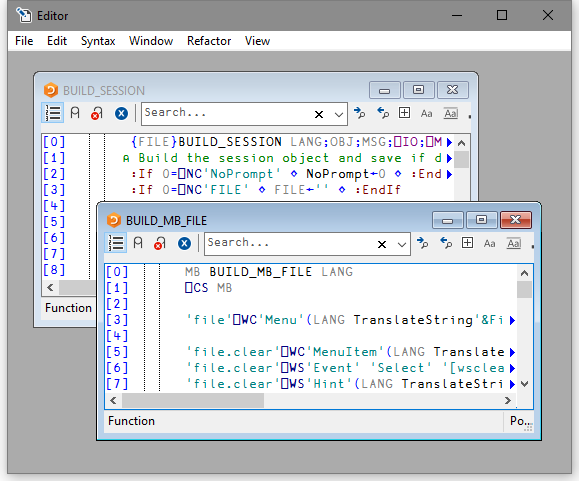The height and width of the screenshot is (481, 579).
Task: Click find previous icon in BUILD_MB_FILE toolbar
Action: (446, 243)
